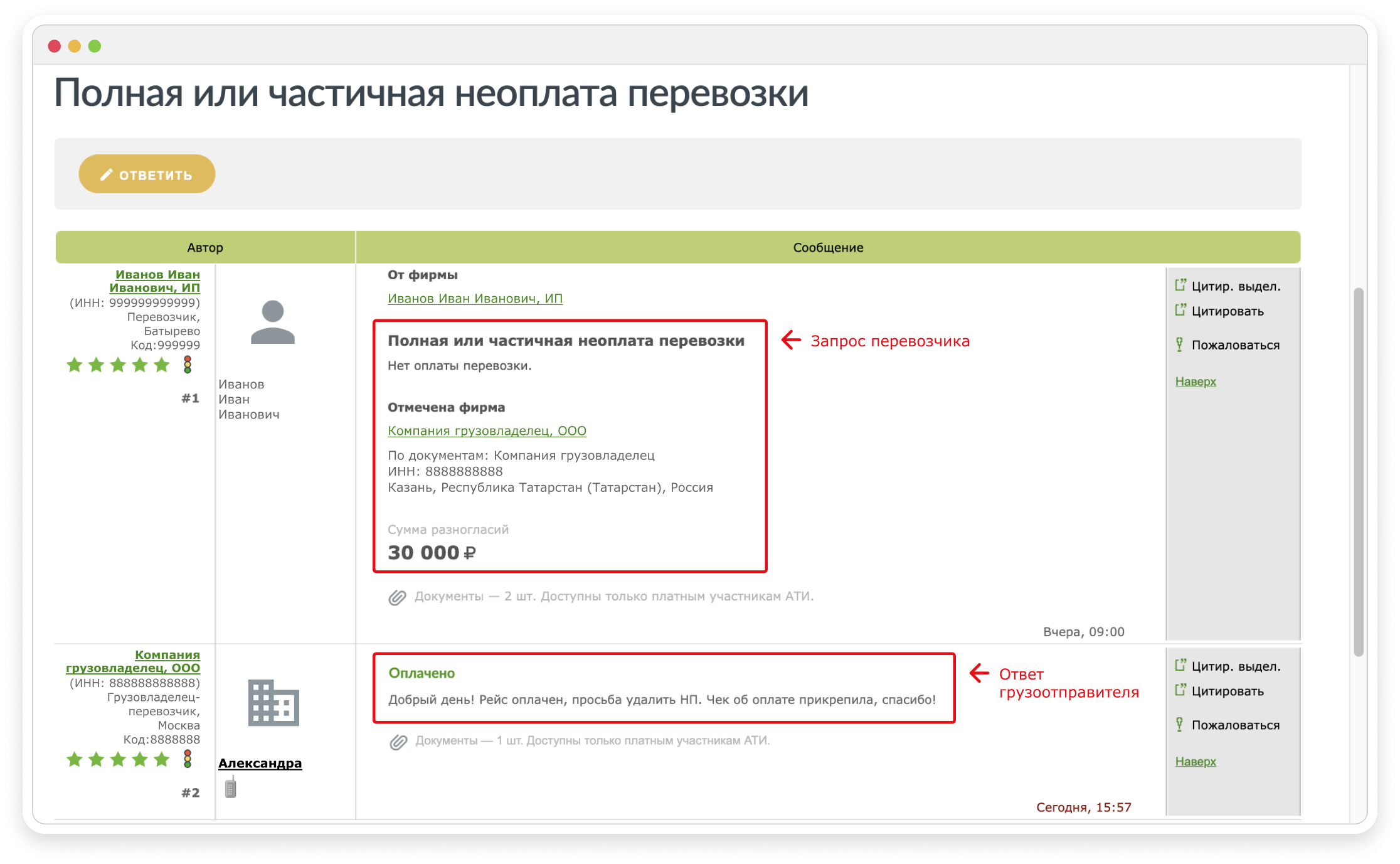Click the quote icon beside Цитировать in post #2
1400x864 pixels.
tap(1180, 690)
